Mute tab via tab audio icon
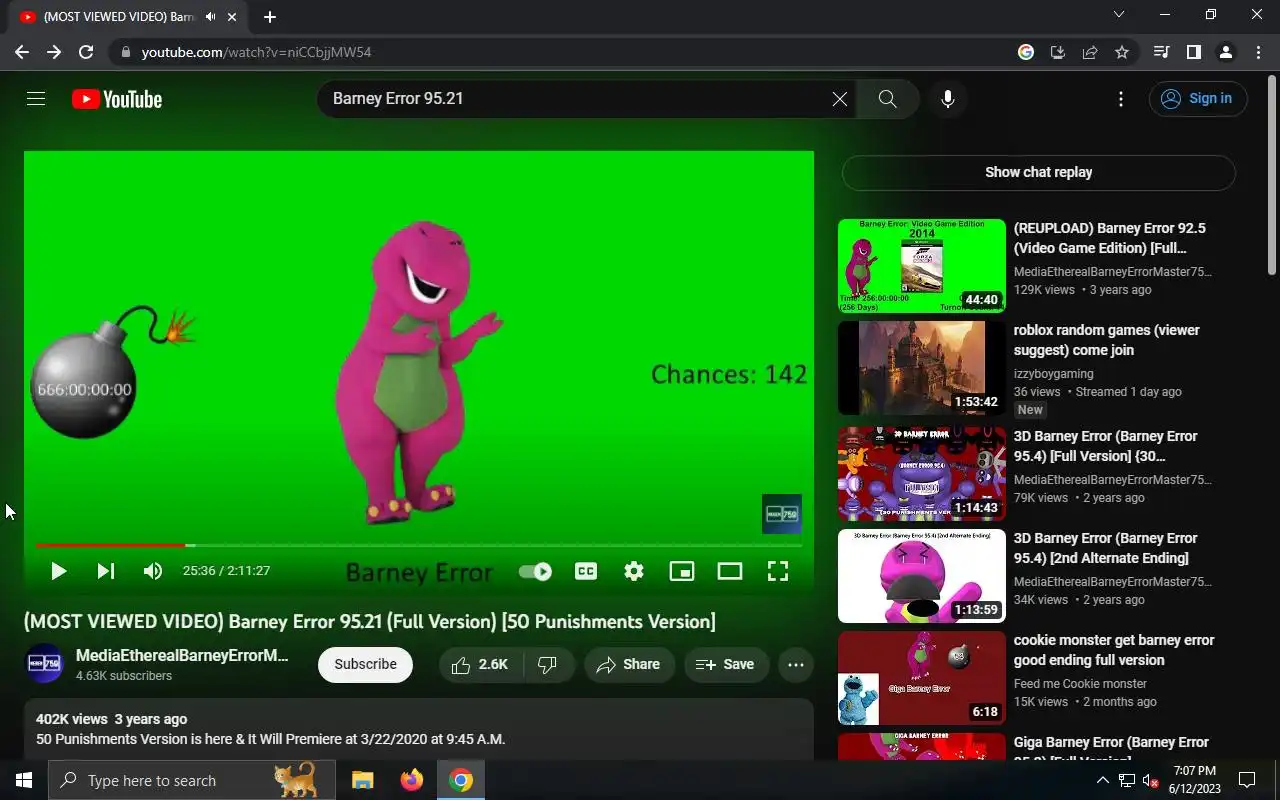The image size is (1280, 800). tap(211, 17)
